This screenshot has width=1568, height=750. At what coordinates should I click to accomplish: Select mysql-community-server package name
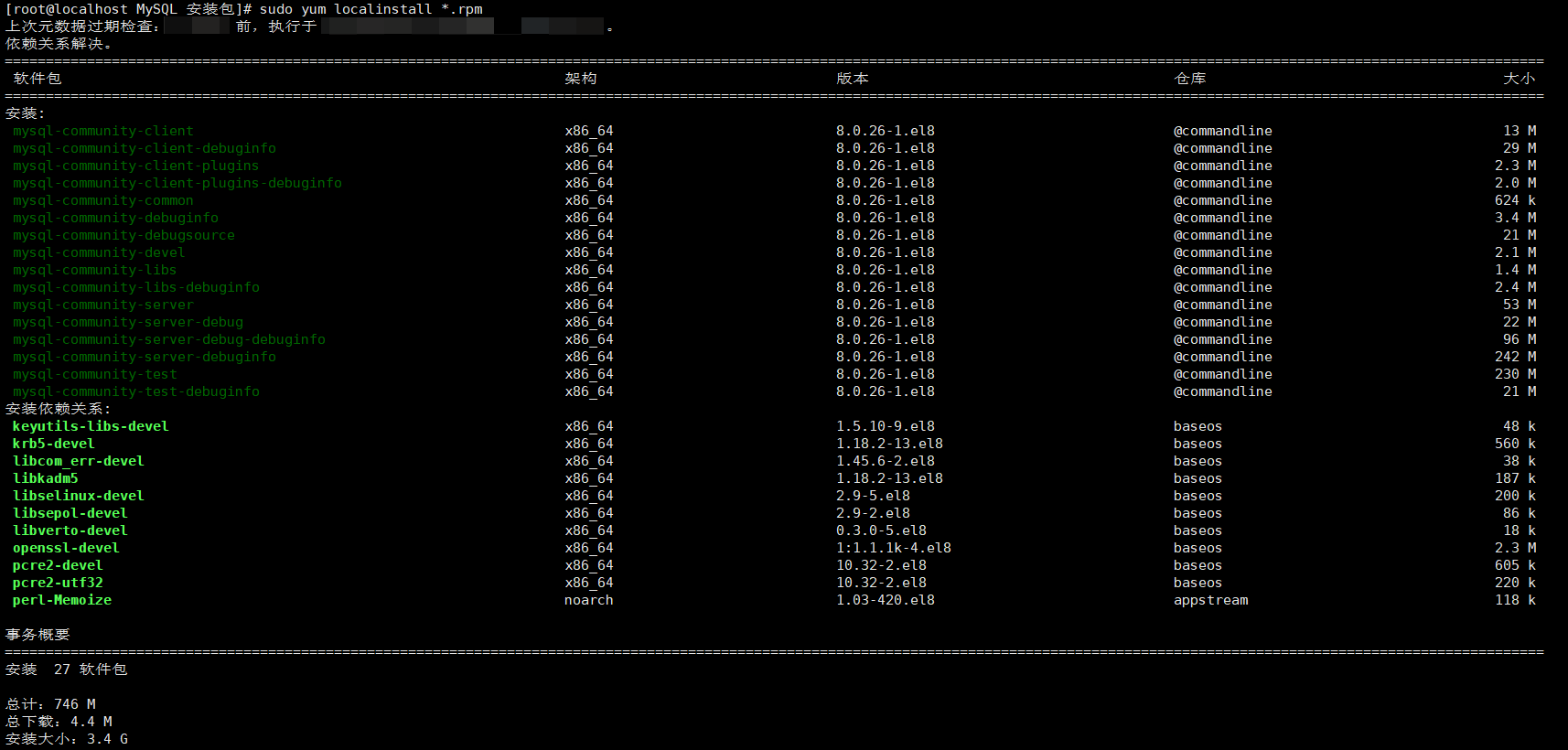103,305
